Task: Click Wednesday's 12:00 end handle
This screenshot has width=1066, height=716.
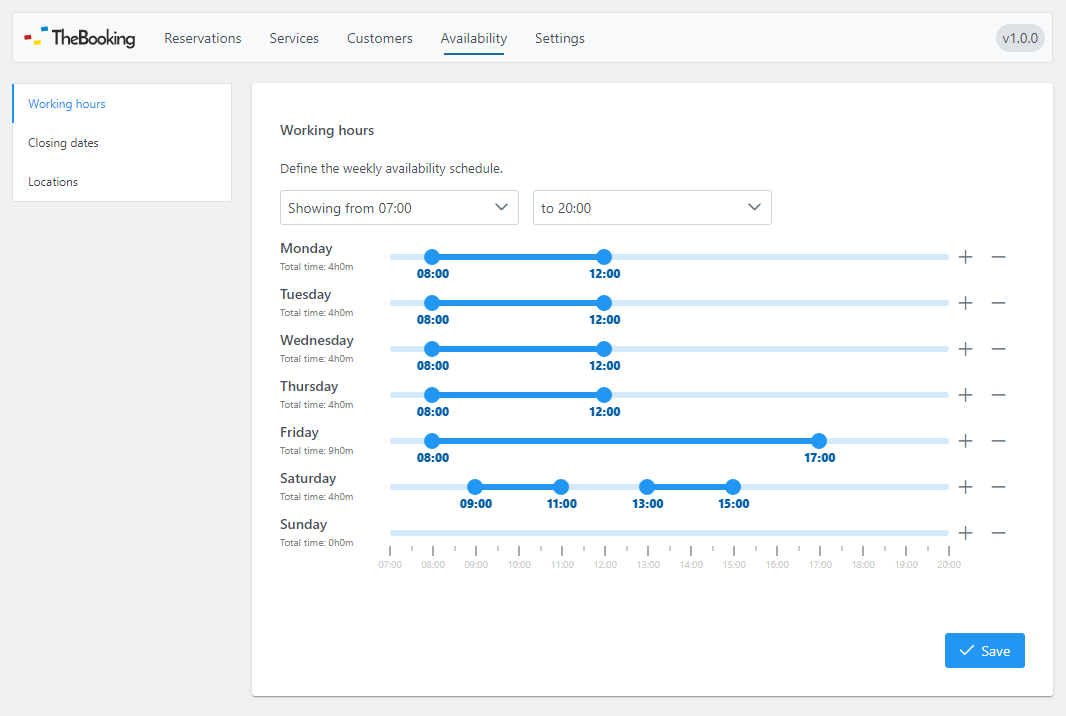Action: coord(604,349)
